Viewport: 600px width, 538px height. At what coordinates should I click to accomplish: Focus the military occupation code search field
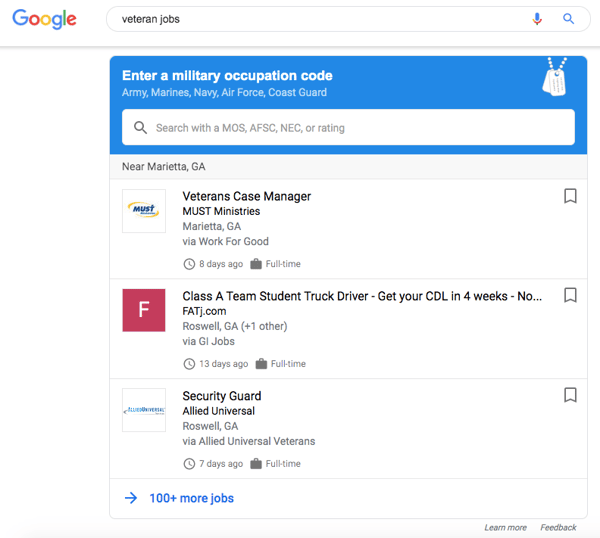pos(348,127)
